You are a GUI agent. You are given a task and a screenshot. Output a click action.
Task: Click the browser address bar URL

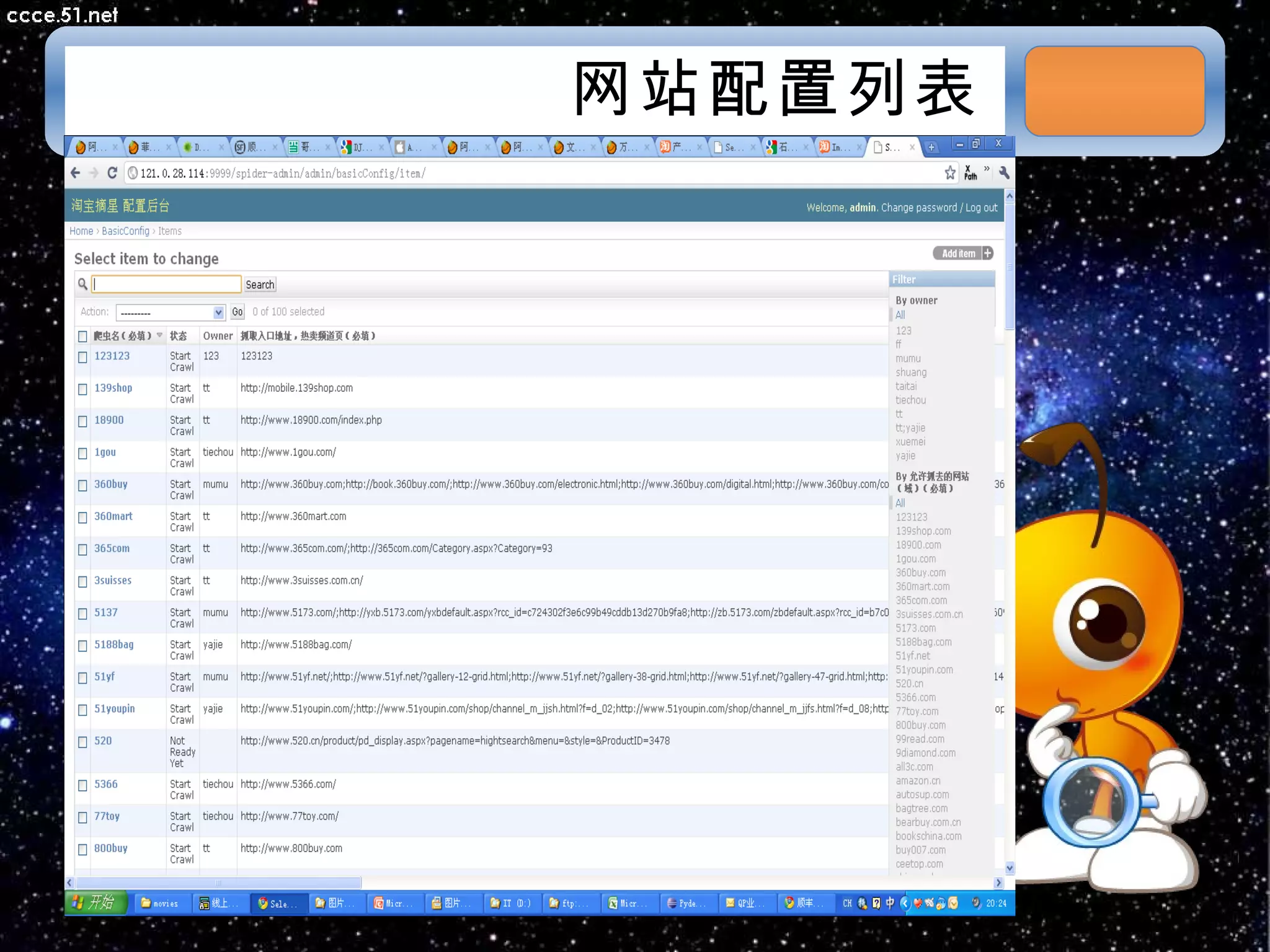[283, 174]
